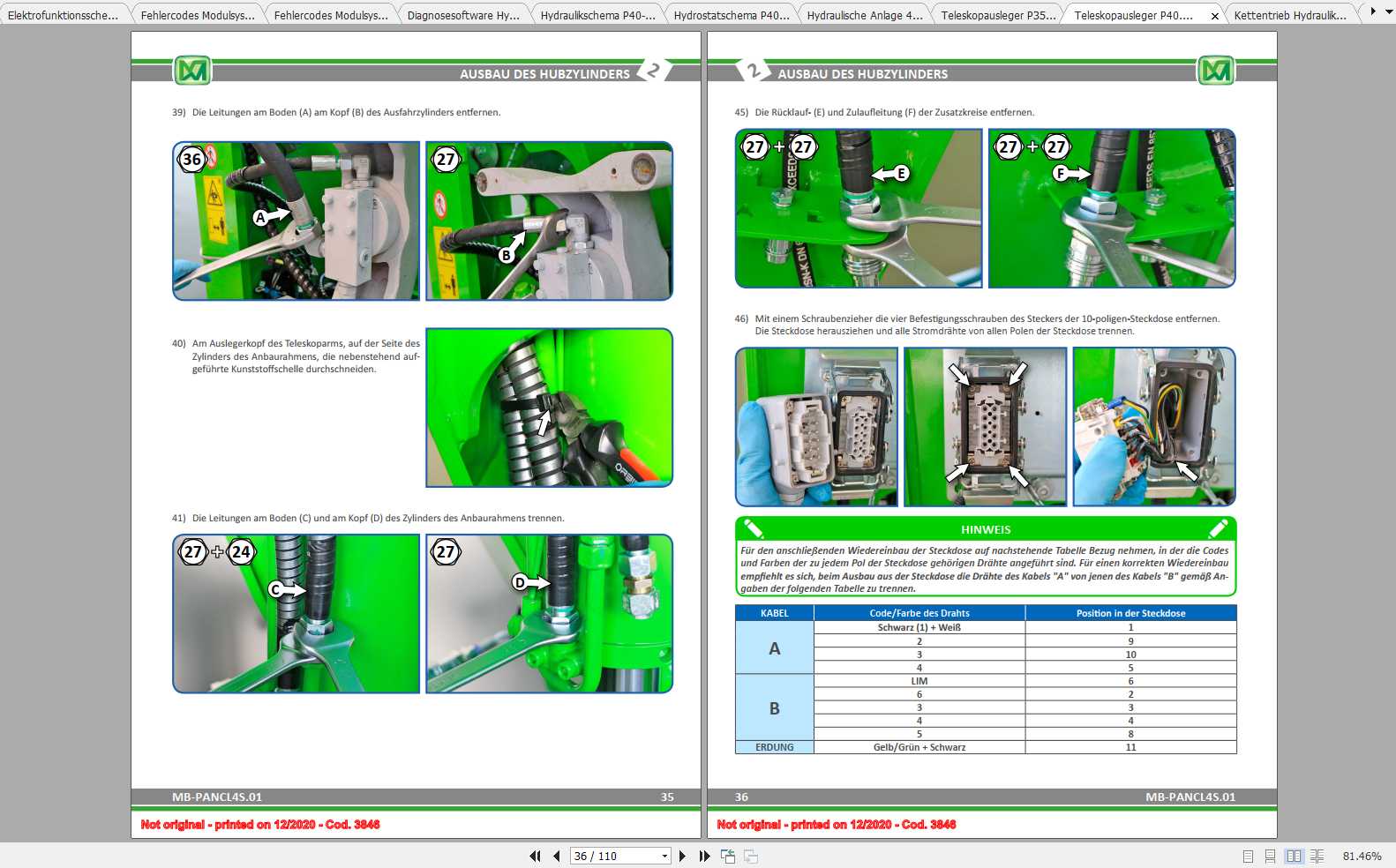Click the go-to-previous-view icon
The width and height of the screenshot is (1396, 868).
coord(728,856)
